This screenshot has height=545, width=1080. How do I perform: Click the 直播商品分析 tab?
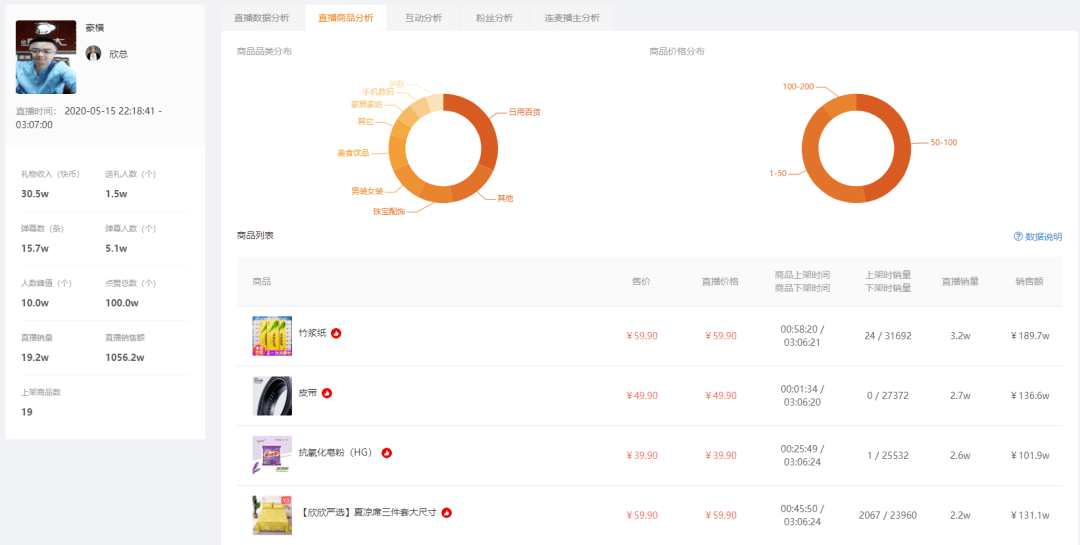coord(345,18)
